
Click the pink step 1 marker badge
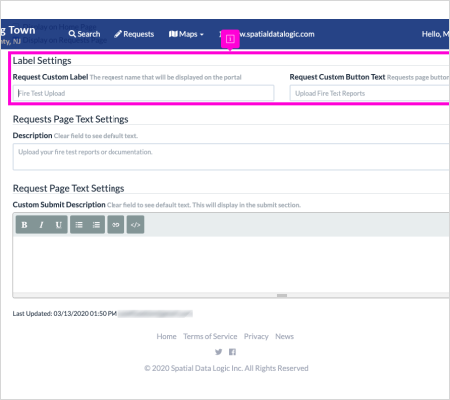pyautogui.click(x=230, y=39)
